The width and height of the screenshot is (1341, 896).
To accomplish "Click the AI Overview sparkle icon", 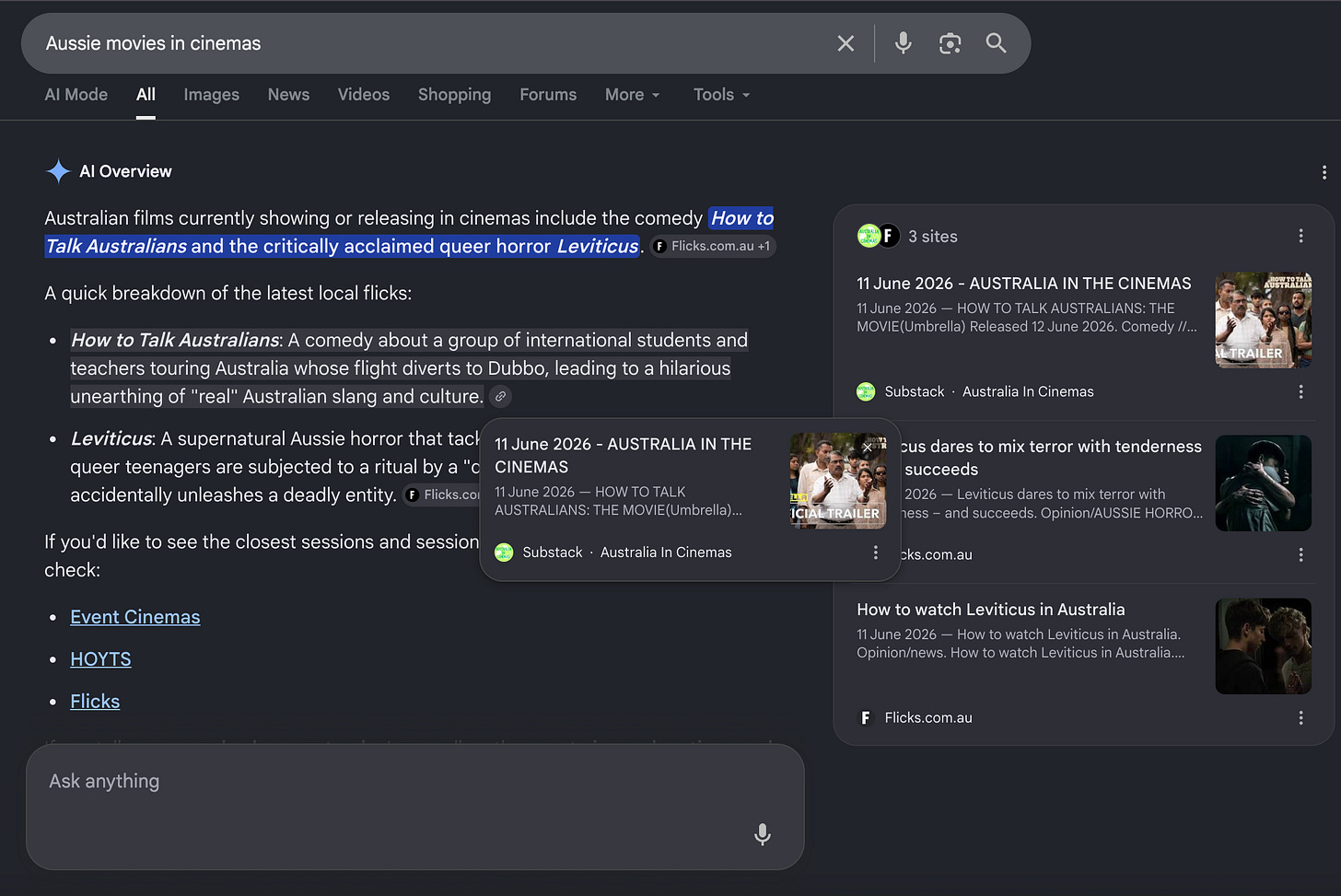I will [x=58, y=171].
